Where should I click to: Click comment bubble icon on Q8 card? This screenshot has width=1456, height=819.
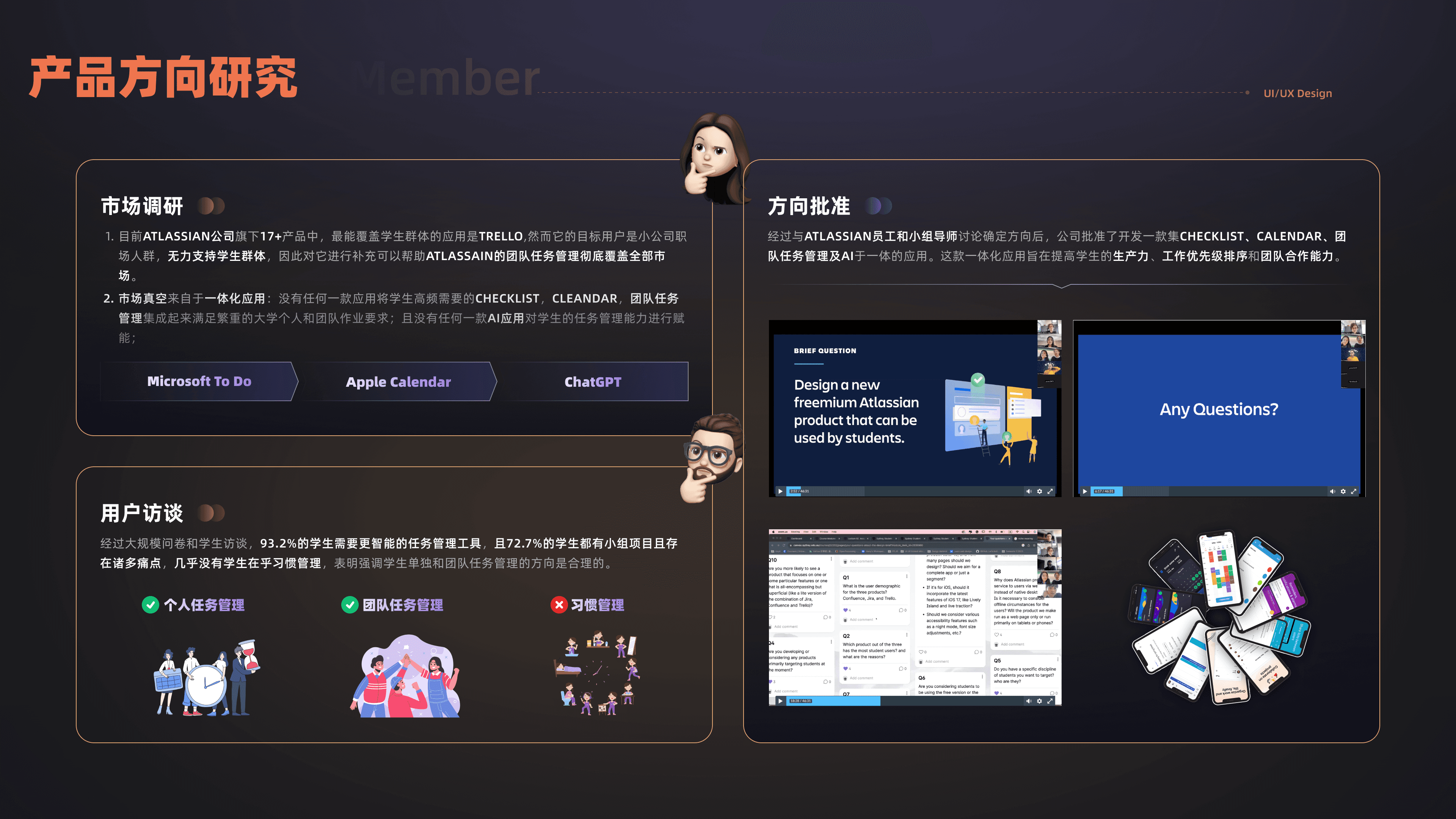pyautogui.click(x=1053, y=635)
